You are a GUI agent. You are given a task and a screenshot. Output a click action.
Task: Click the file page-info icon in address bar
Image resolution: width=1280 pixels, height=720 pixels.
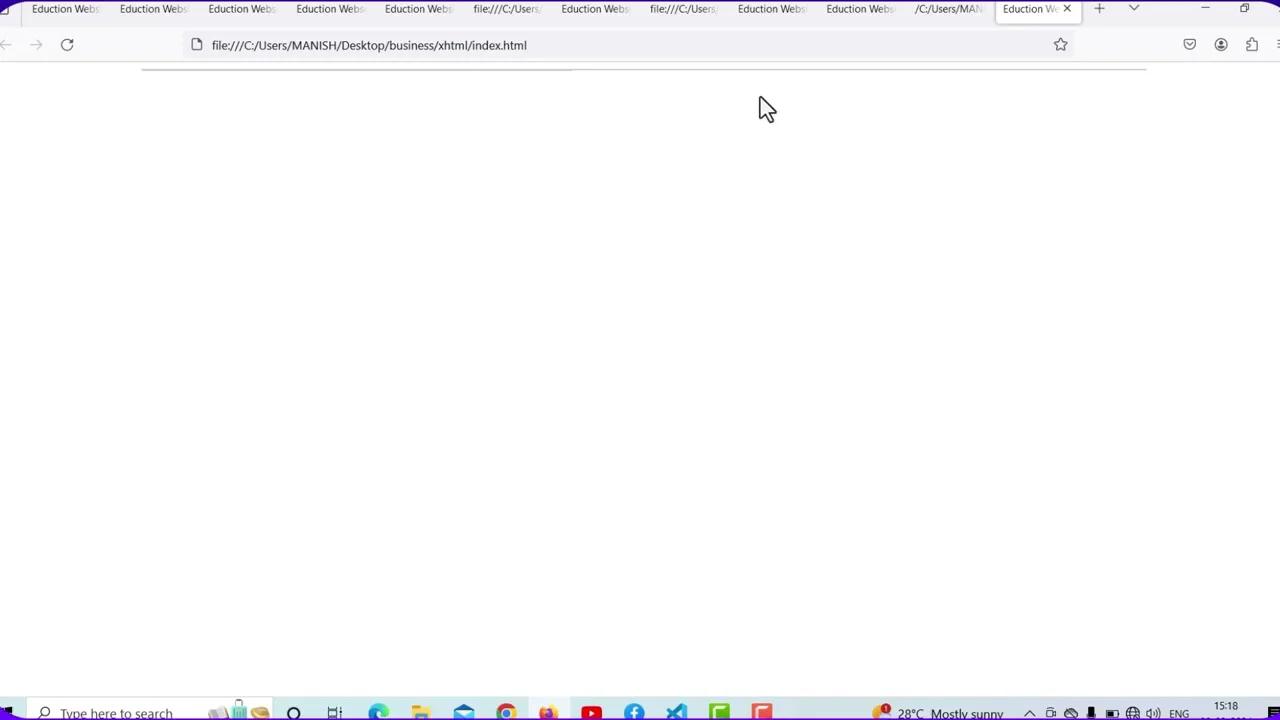(197, 45)
